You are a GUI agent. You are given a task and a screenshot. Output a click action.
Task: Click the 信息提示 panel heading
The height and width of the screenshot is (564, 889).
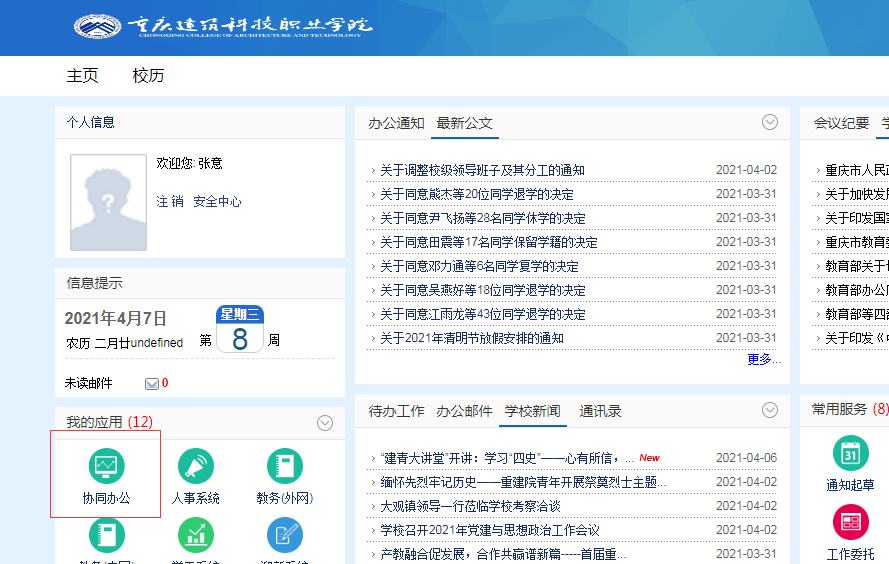click(x=94, y=283)
